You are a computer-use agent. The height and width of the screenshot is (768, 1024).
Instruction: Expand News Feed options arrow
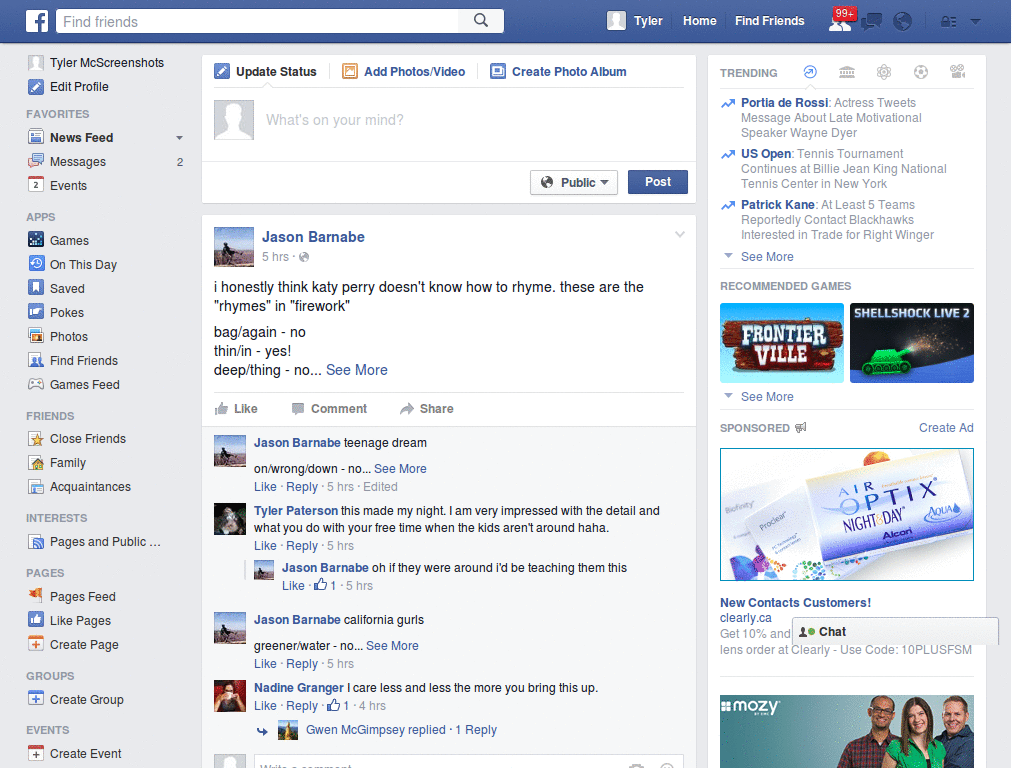(179, 138)
